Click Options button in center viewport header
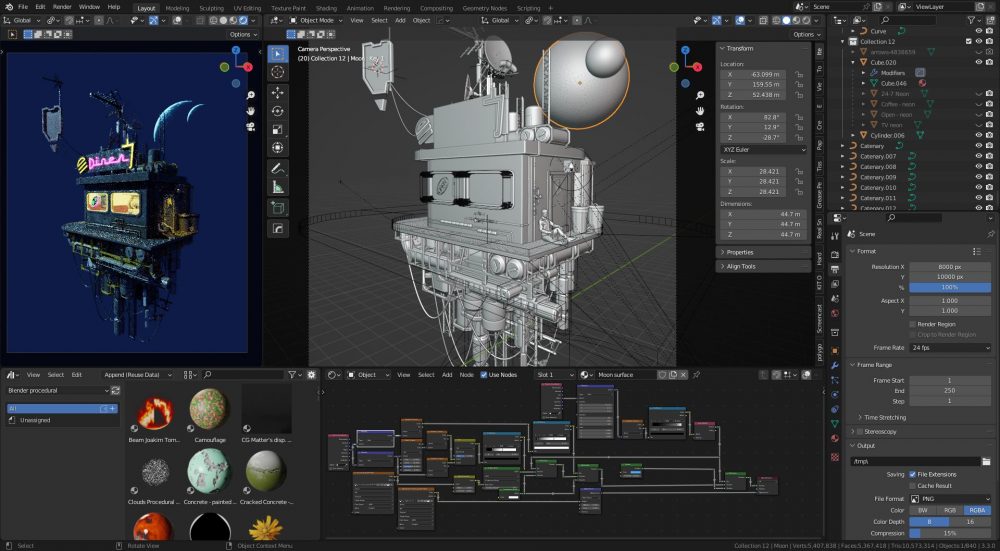 (806, 34)
